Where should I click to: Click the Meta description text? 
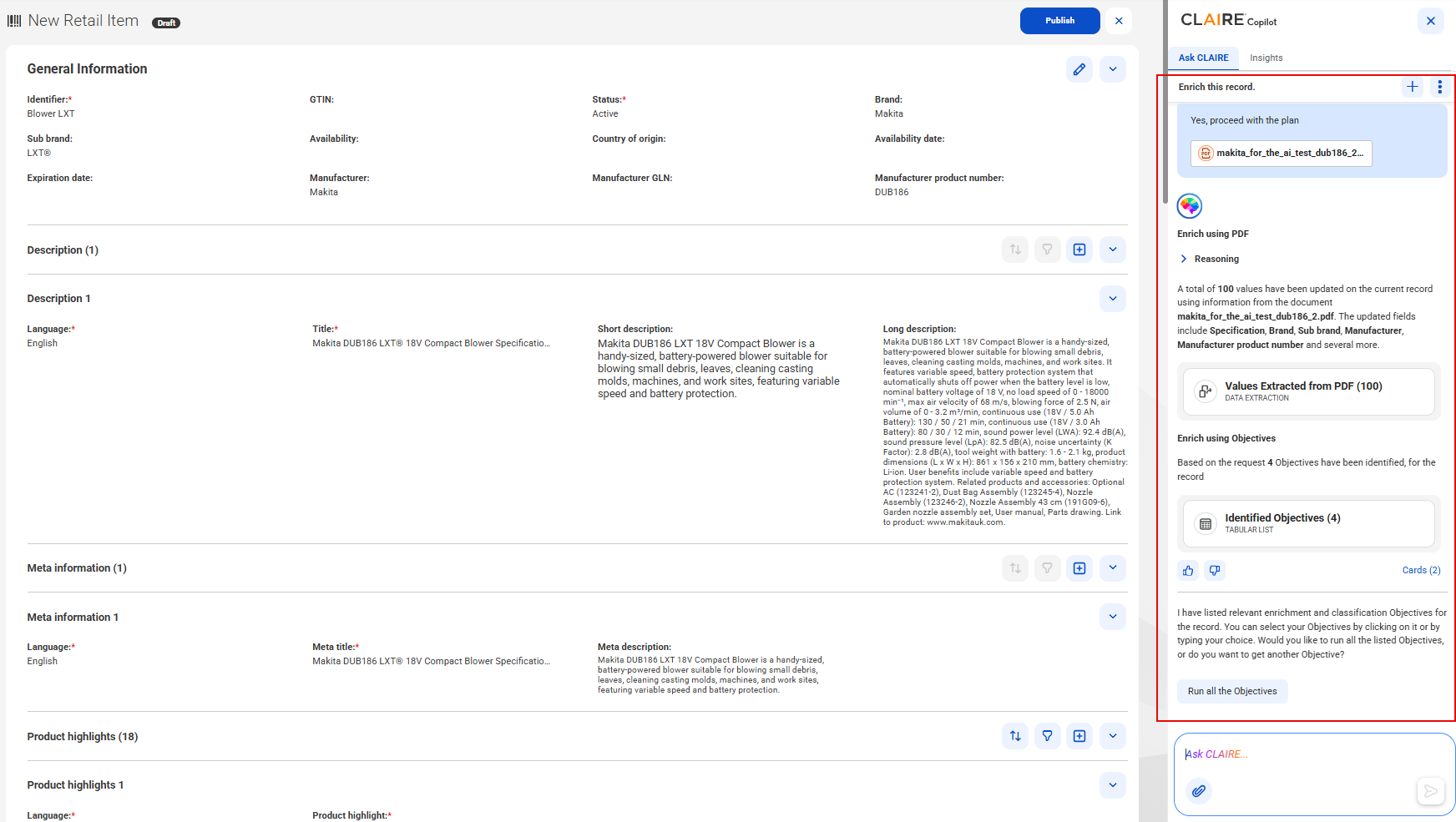point(710,675)
